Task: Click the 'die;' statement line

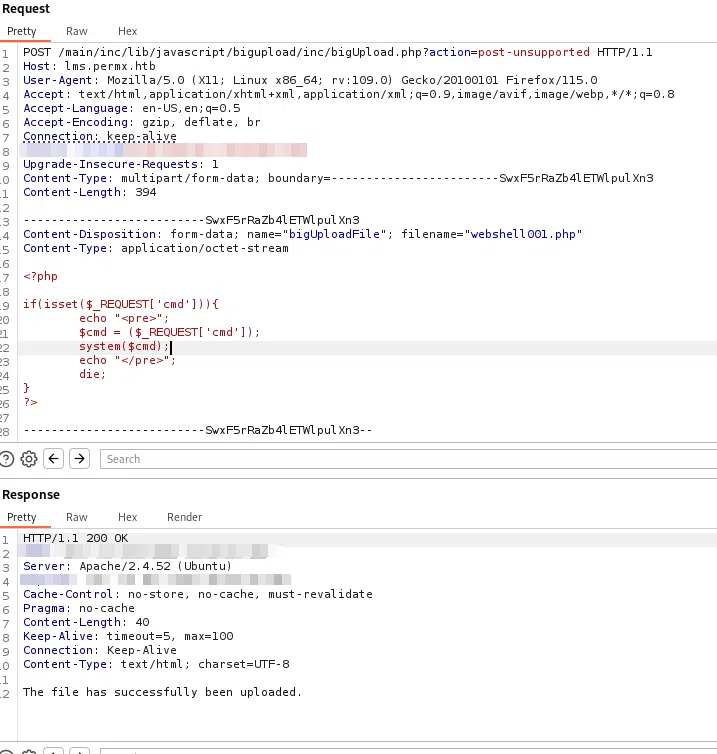Action: tap(92, 374)
